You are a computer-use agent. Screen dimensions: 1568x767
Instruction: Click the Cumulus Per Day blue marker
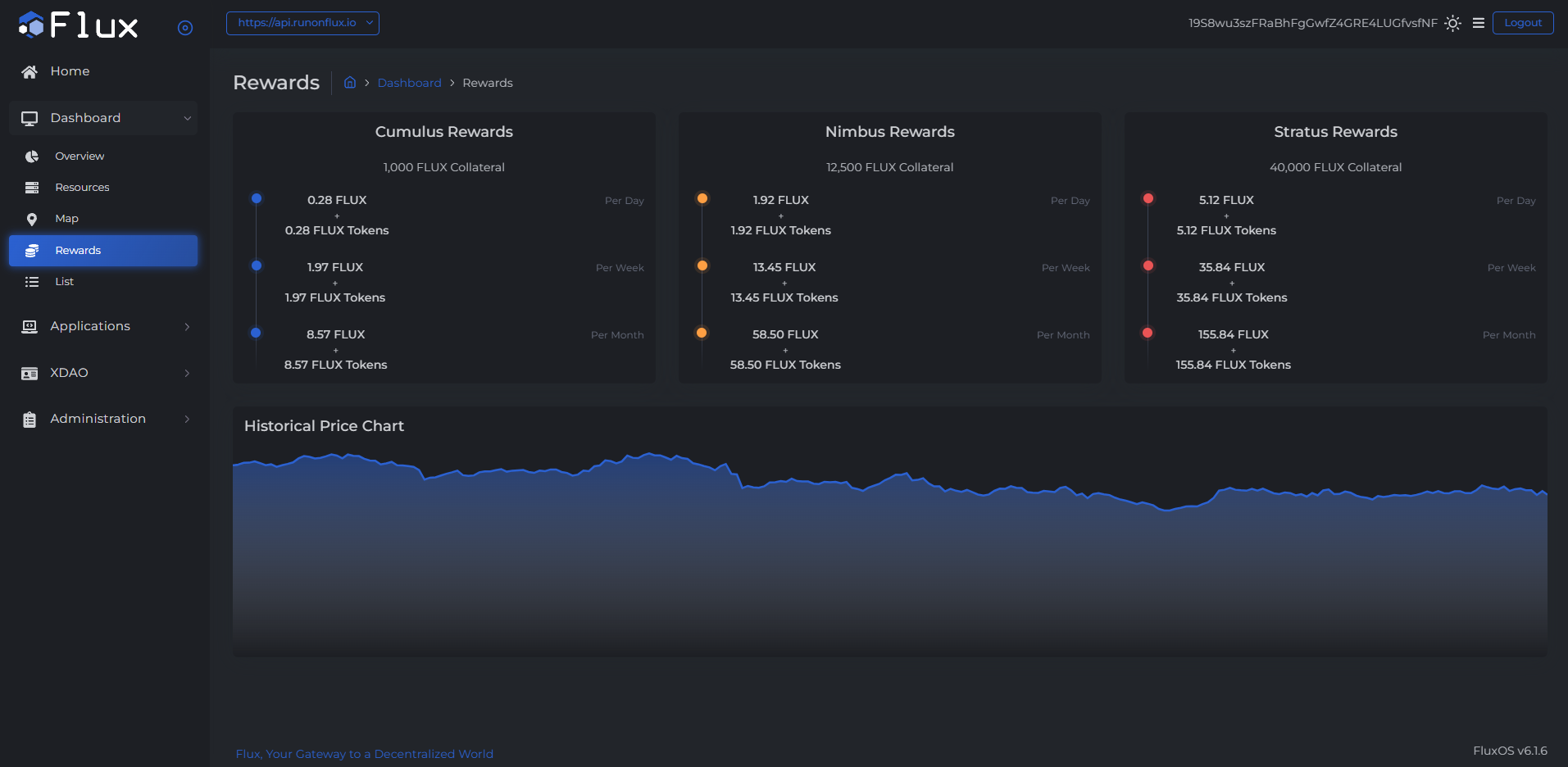click(x=257, y=198)
